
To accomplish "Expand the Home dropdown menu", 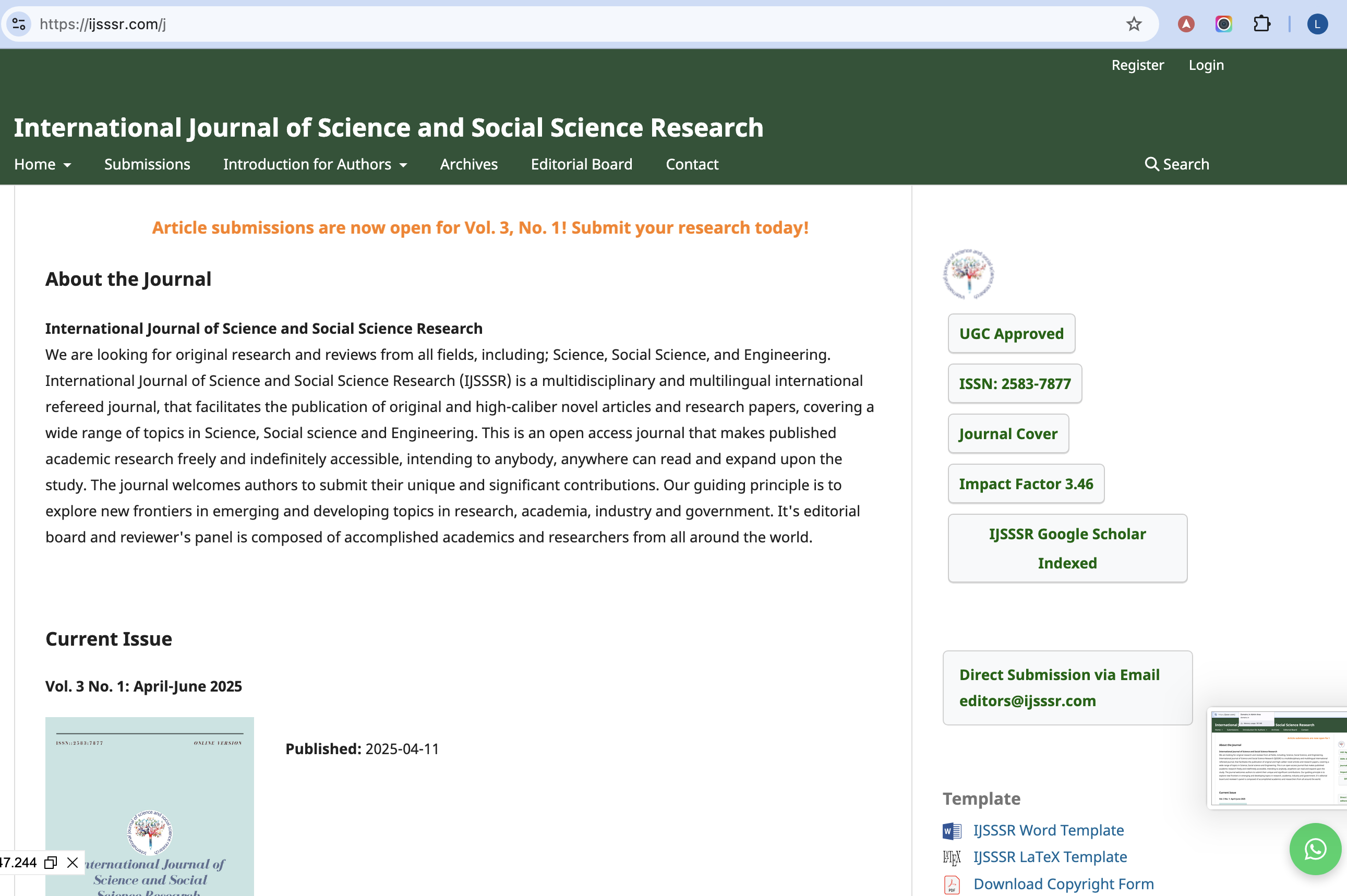I will click(42, 164).
